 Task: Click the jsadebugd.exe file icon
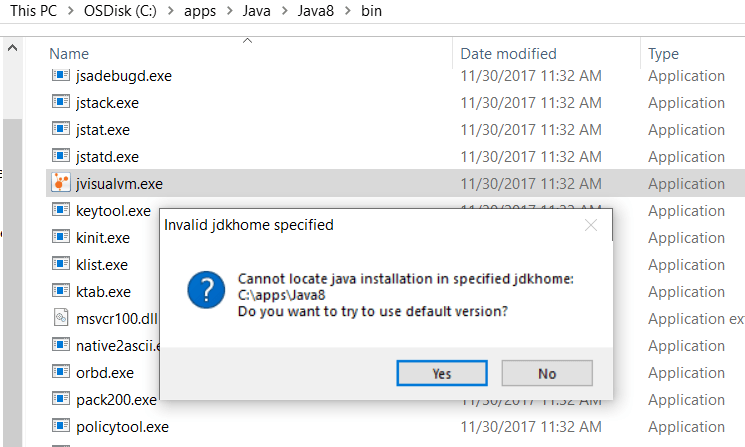61,76
